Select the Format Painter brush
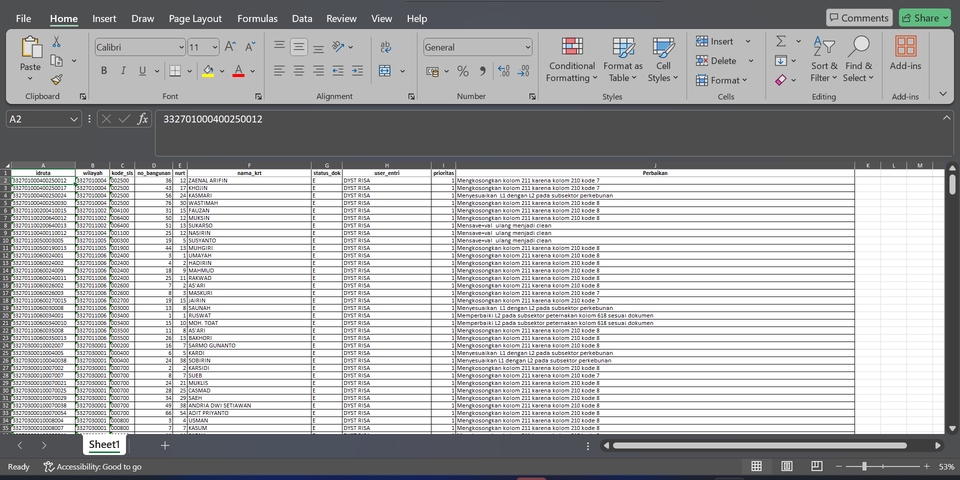This screenshot has width=960, height=480. point(56,80)
